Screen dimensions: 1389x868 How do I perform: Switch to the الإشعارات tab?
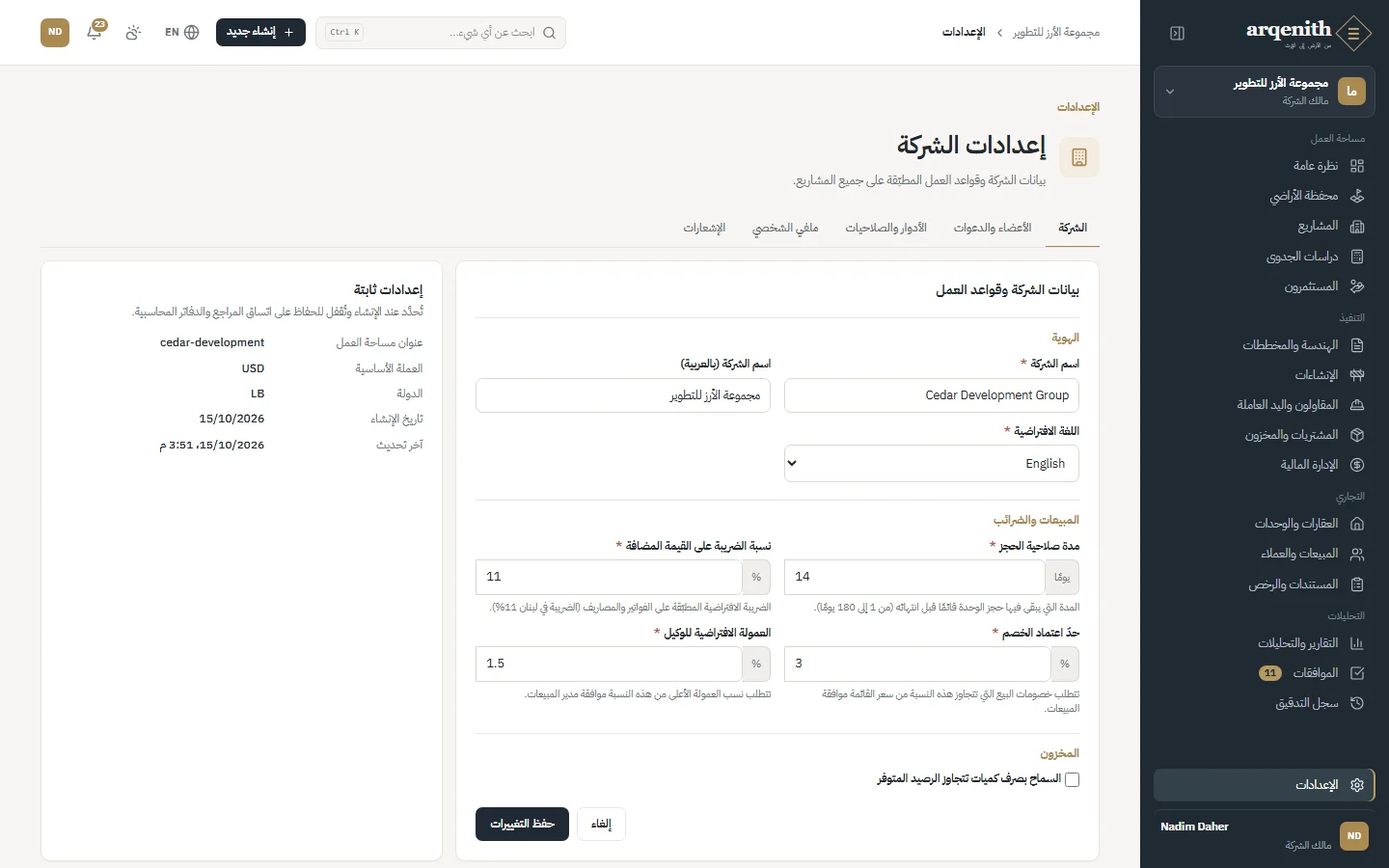click(704, 228)
